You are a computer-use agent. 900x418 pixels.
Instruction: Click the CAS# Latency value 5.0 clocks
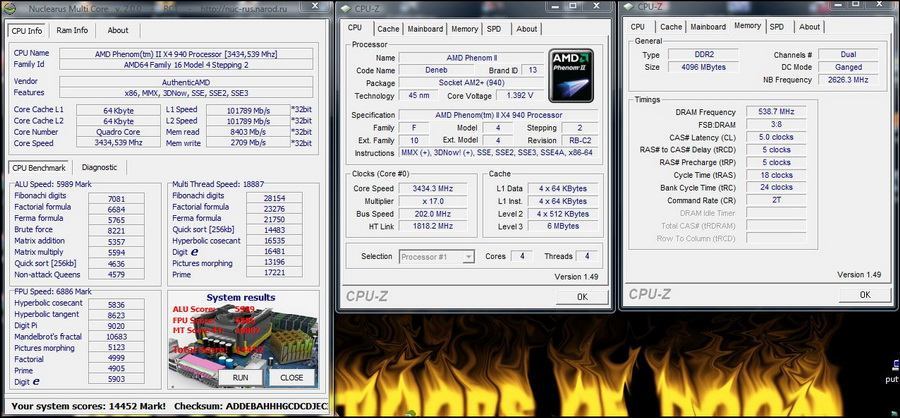click(x=776, y=137)
